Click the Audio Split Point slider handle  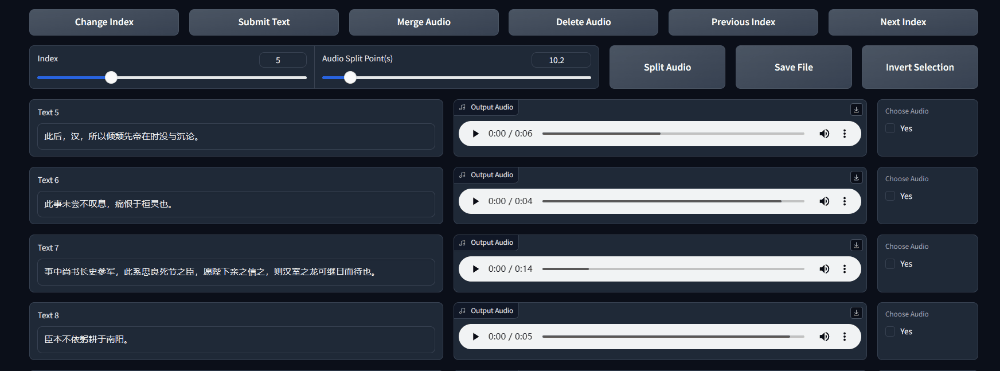click(350, 78)
